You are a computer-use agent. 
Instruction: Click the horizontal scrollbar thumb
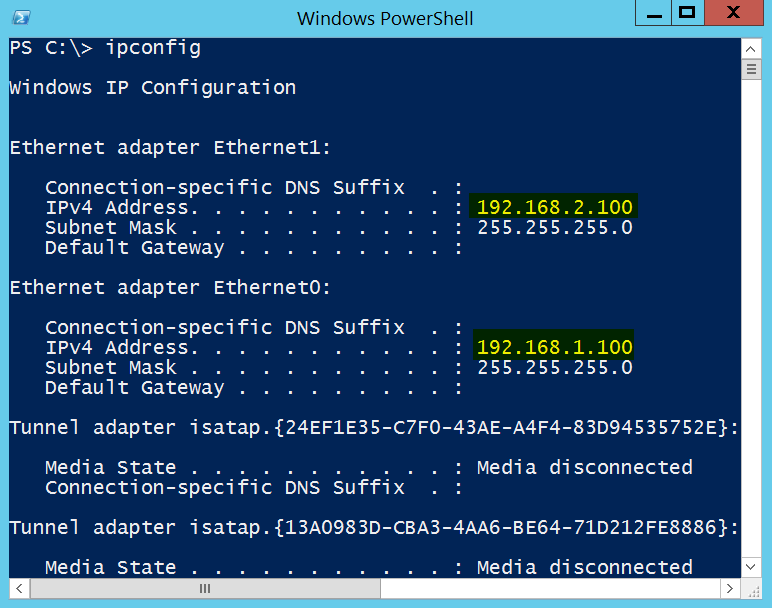click(205, 588)
